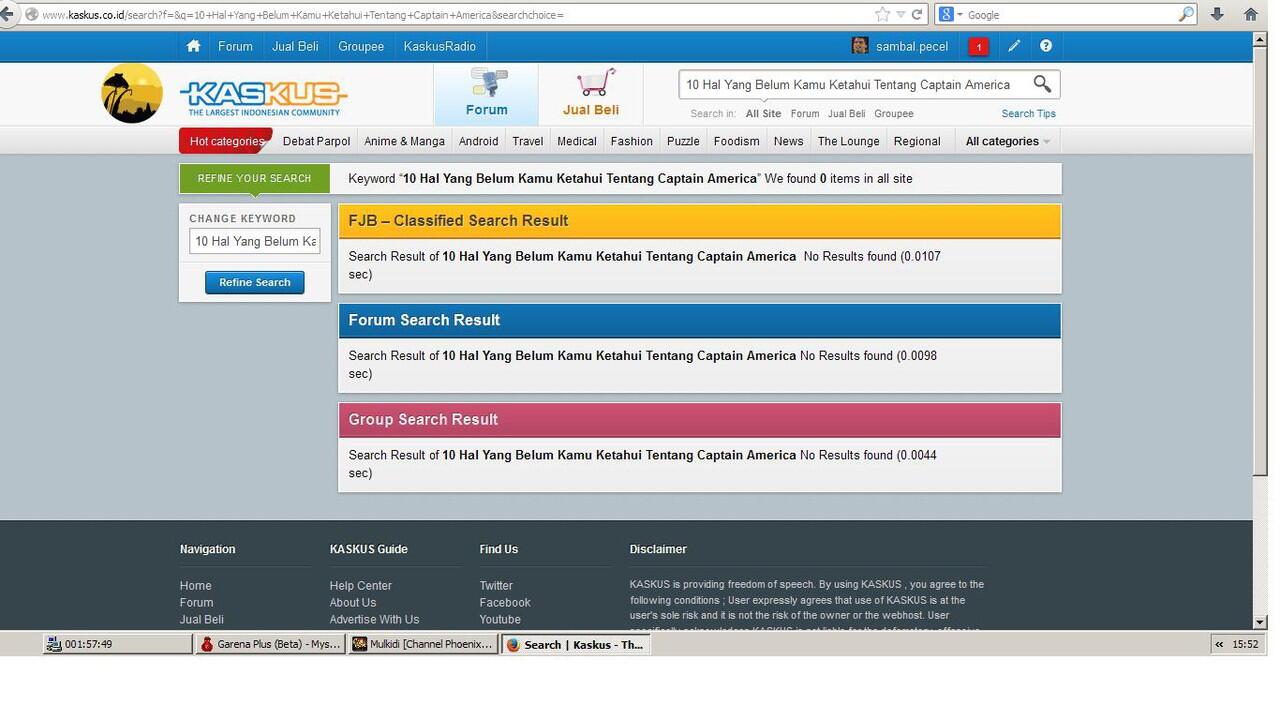Screen dimensions: 1280x720
Task: Click Group Search Result header
Action: tap(700, 420)
